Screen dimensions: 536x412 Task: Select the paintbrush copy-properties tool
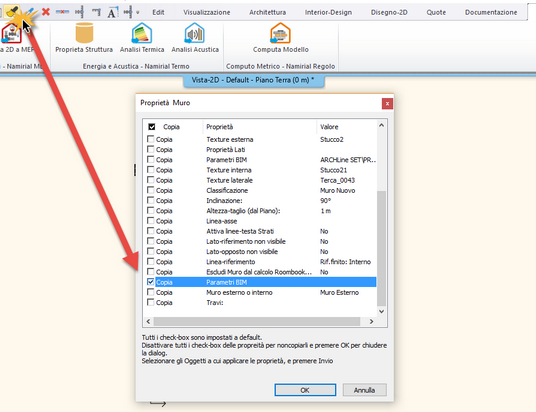(12, 12)
